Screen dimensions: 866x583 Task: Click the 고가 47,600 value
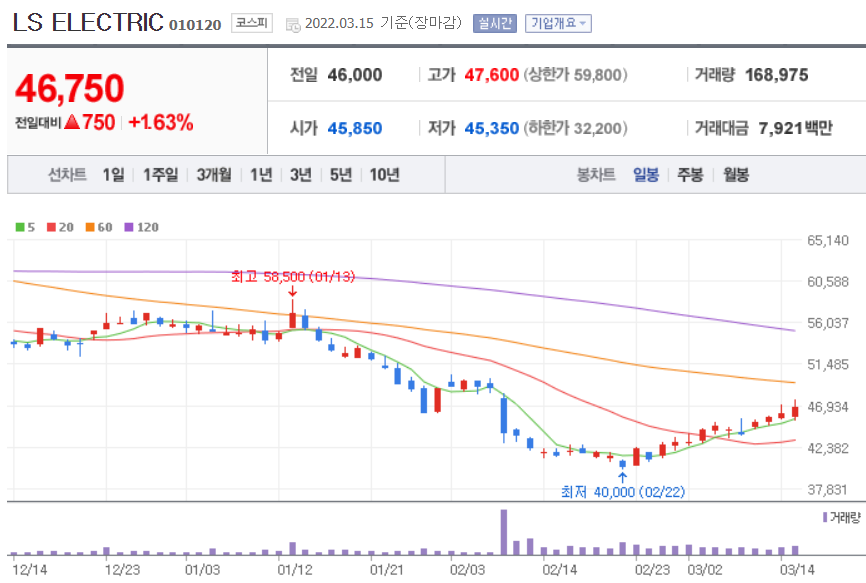[x=492, y=75]
